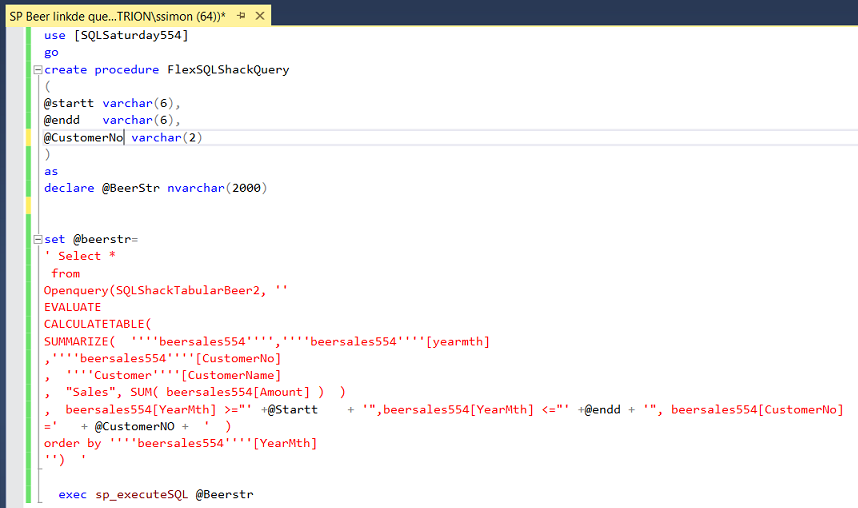This screenshot has height=508, width=858.
Task: Click exec keyword on last line
Action: coord(73,494)
